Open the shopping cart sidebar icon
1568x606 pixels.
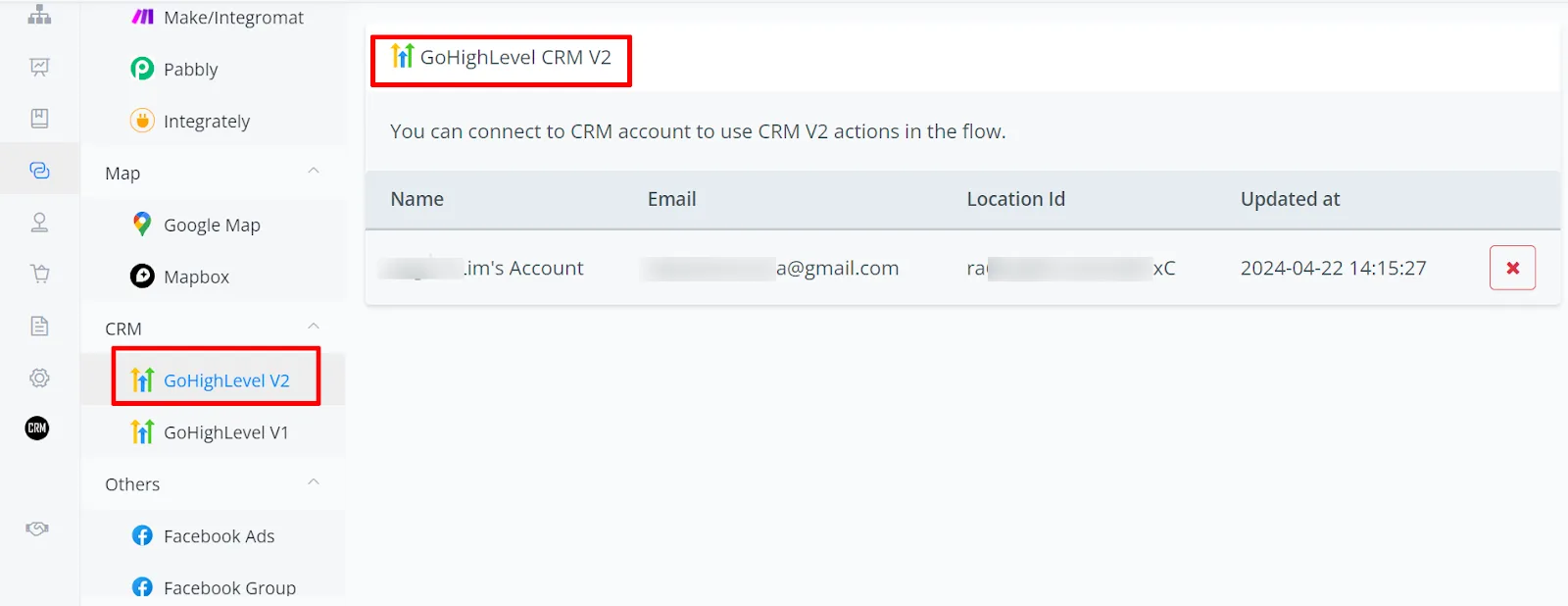39,274
